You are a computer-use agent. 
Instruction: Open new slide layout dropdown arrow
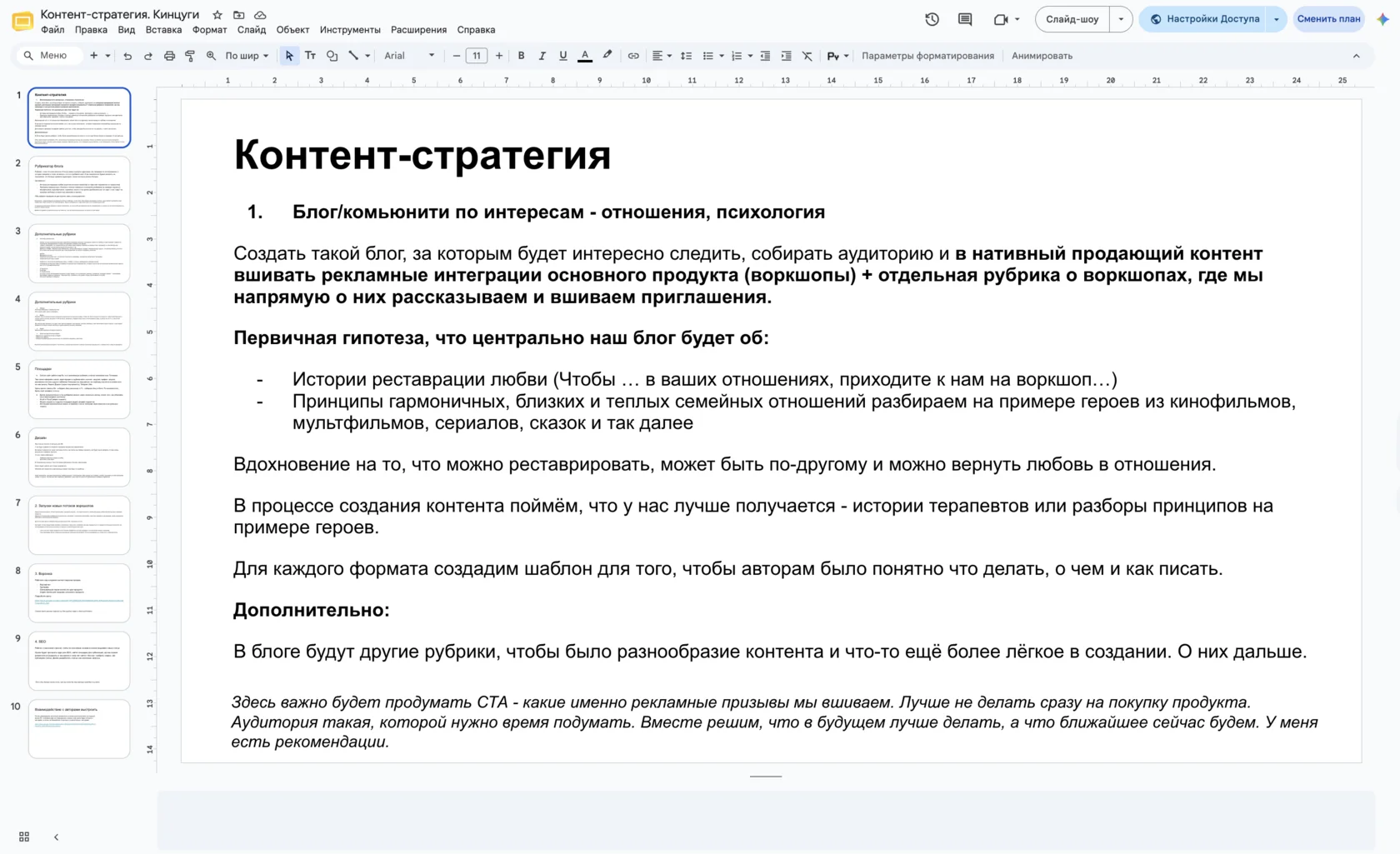point(107,56)
